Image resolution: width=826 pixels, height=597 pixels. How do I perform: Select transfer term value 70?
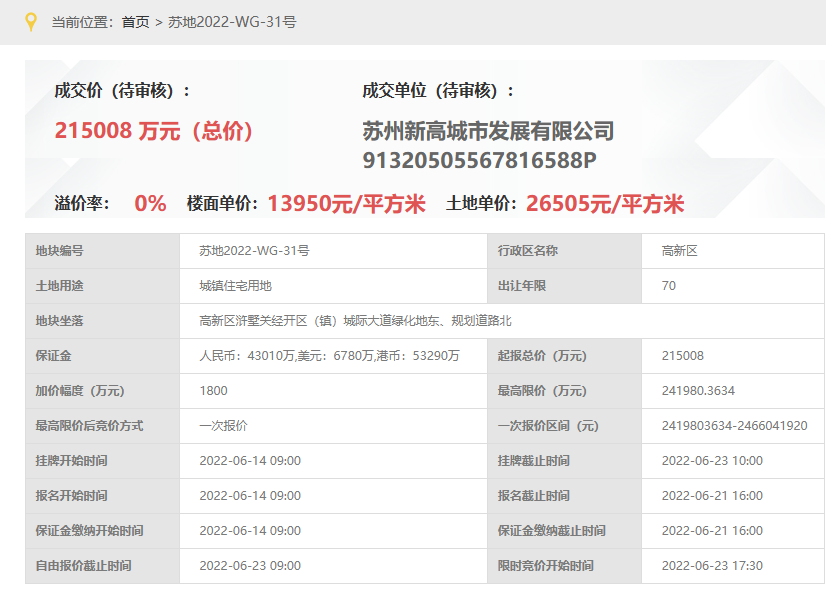[x=668, y=286]
